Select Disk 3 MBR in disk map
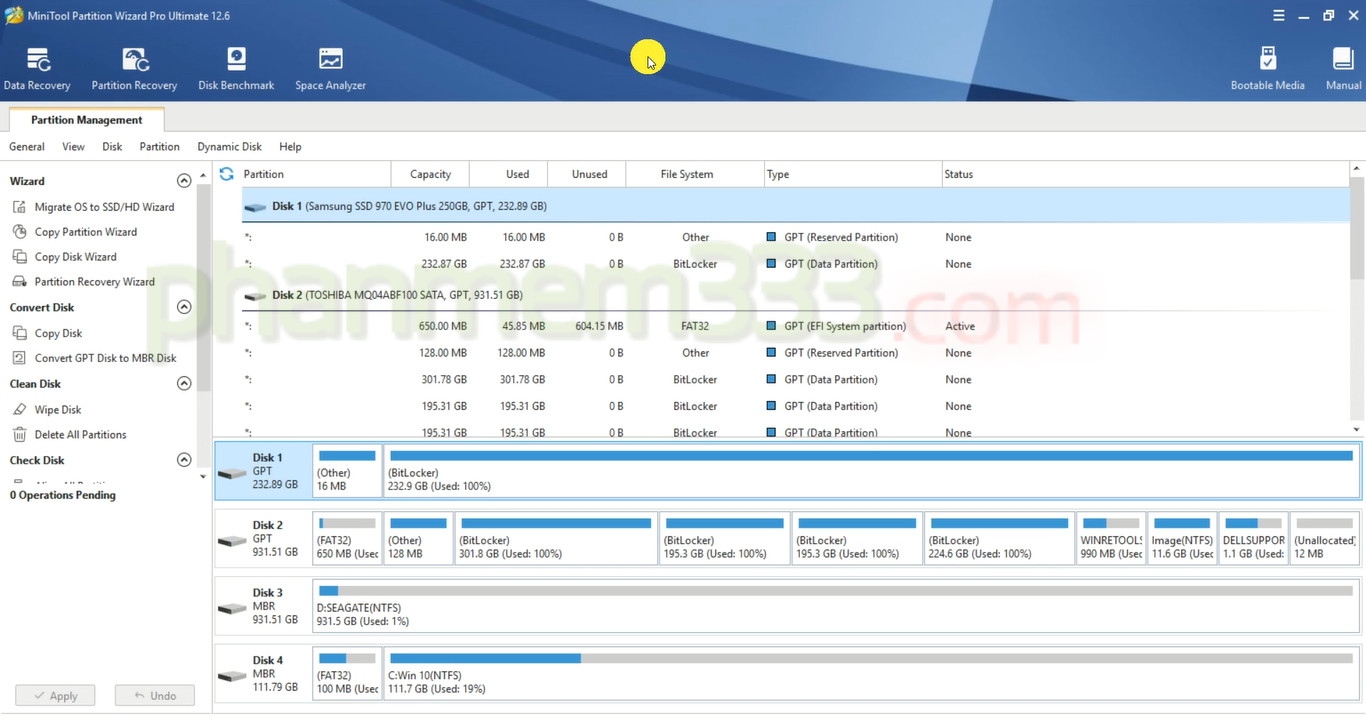 (x=263, y=606)
